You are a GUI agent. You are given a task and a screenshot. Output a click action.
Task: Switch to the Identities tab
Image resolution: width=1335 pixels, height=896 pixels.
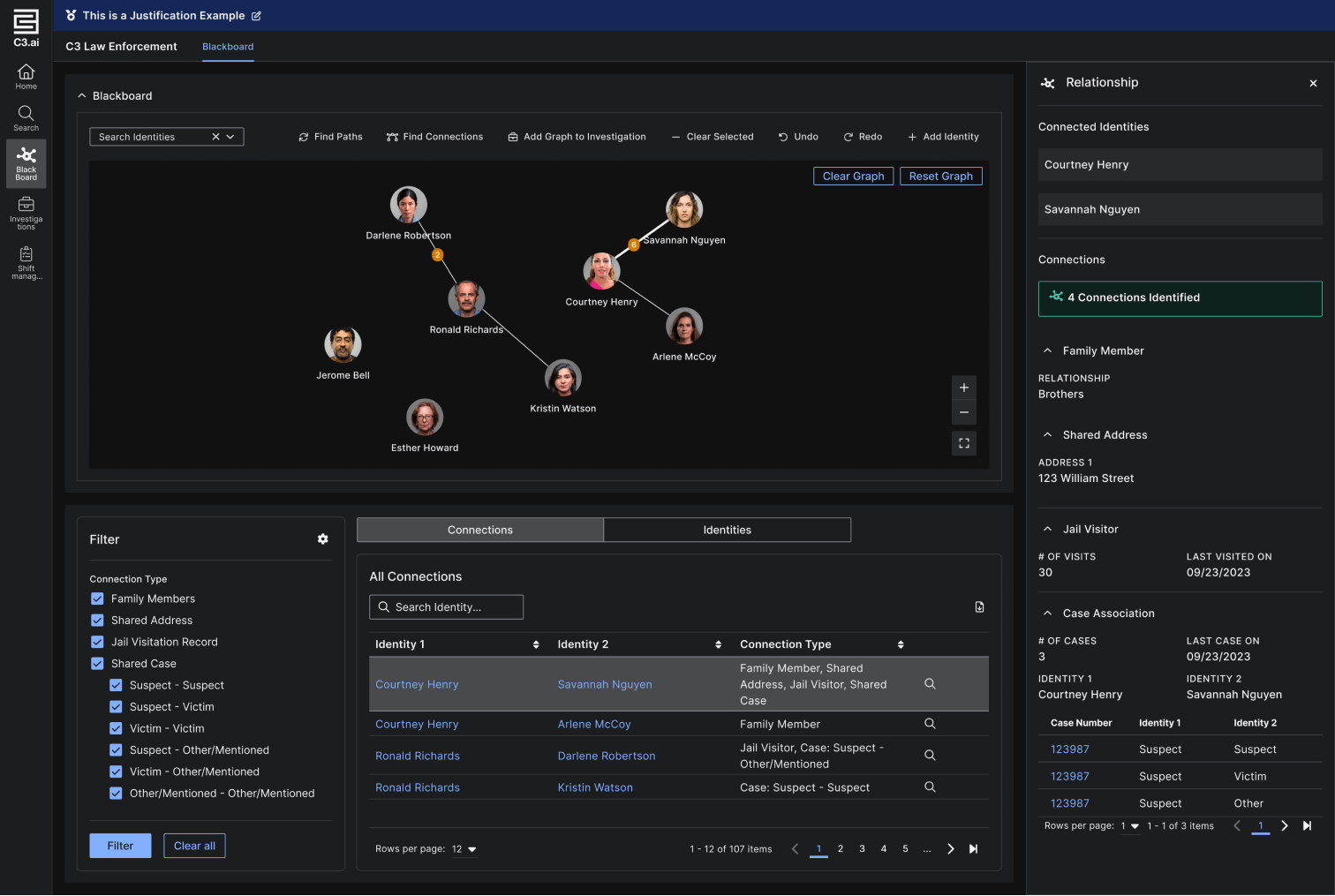click(x=727, y=530)
